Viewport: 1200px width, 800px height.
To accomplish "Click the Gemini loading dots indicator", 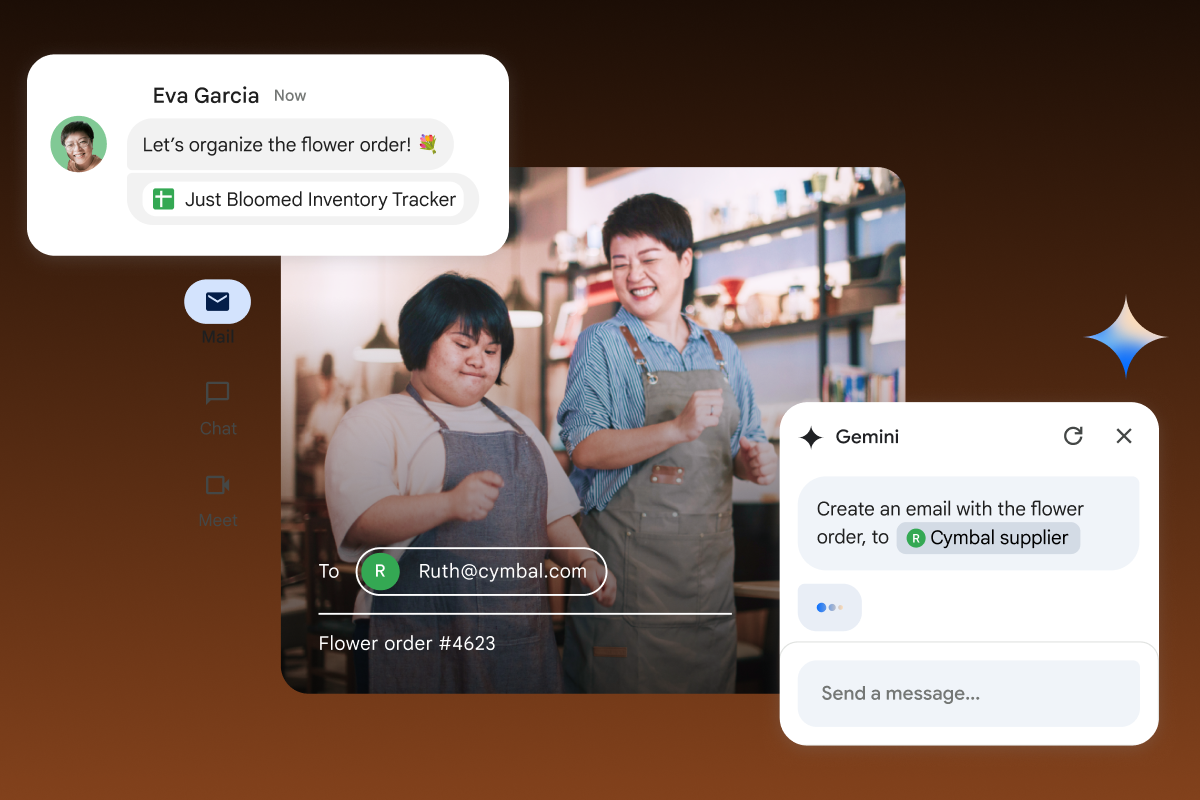I will (x=829, y=607).
